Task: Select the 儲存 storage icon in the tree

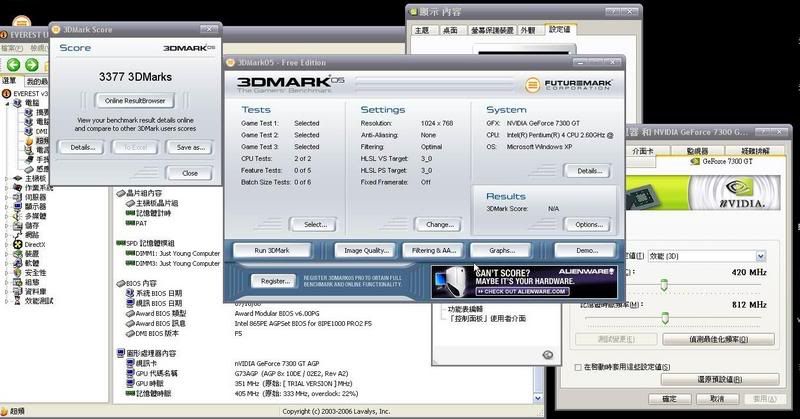Action: (18, 226)
